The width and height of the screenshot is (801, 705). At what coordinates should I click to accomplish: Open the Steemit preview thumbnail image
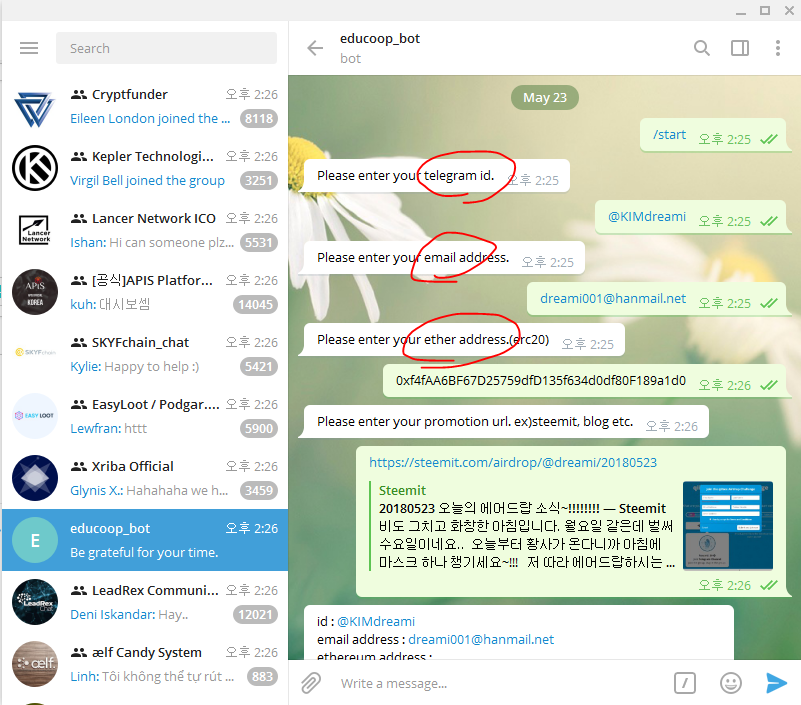click(727, 525)
